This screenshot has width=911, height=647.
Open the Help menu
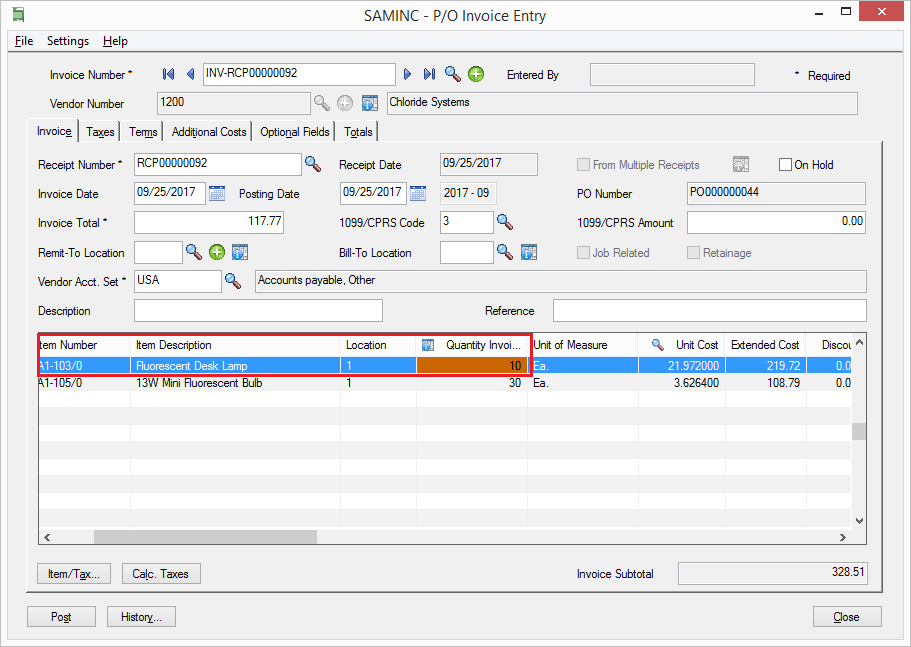point(115,41)
